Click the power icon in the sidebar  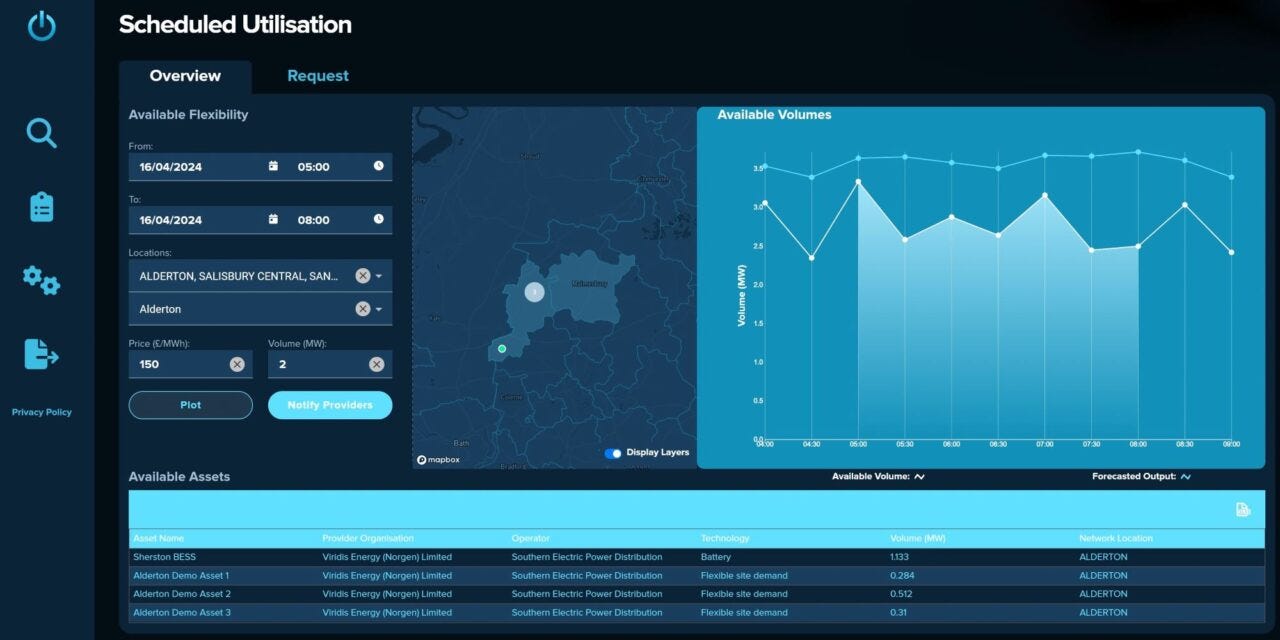tap(40, 26)
